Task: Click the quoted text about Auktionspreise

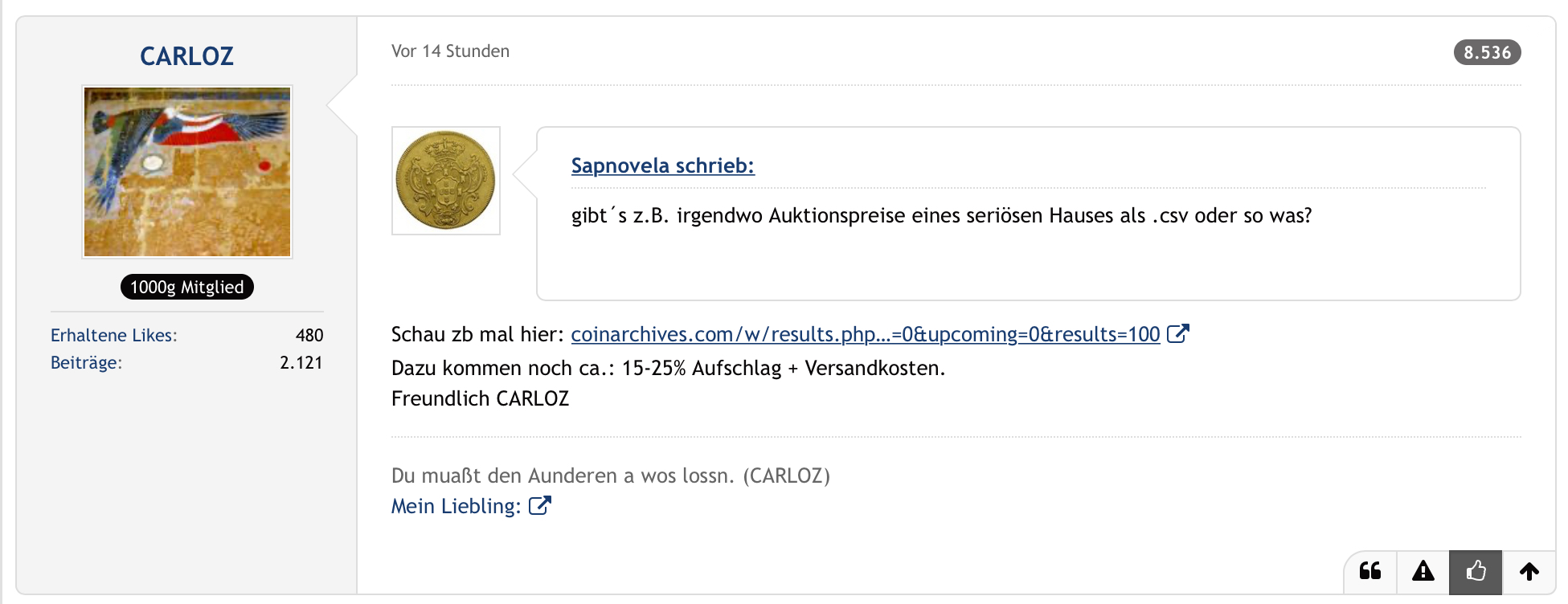Action: pos(941,215)
